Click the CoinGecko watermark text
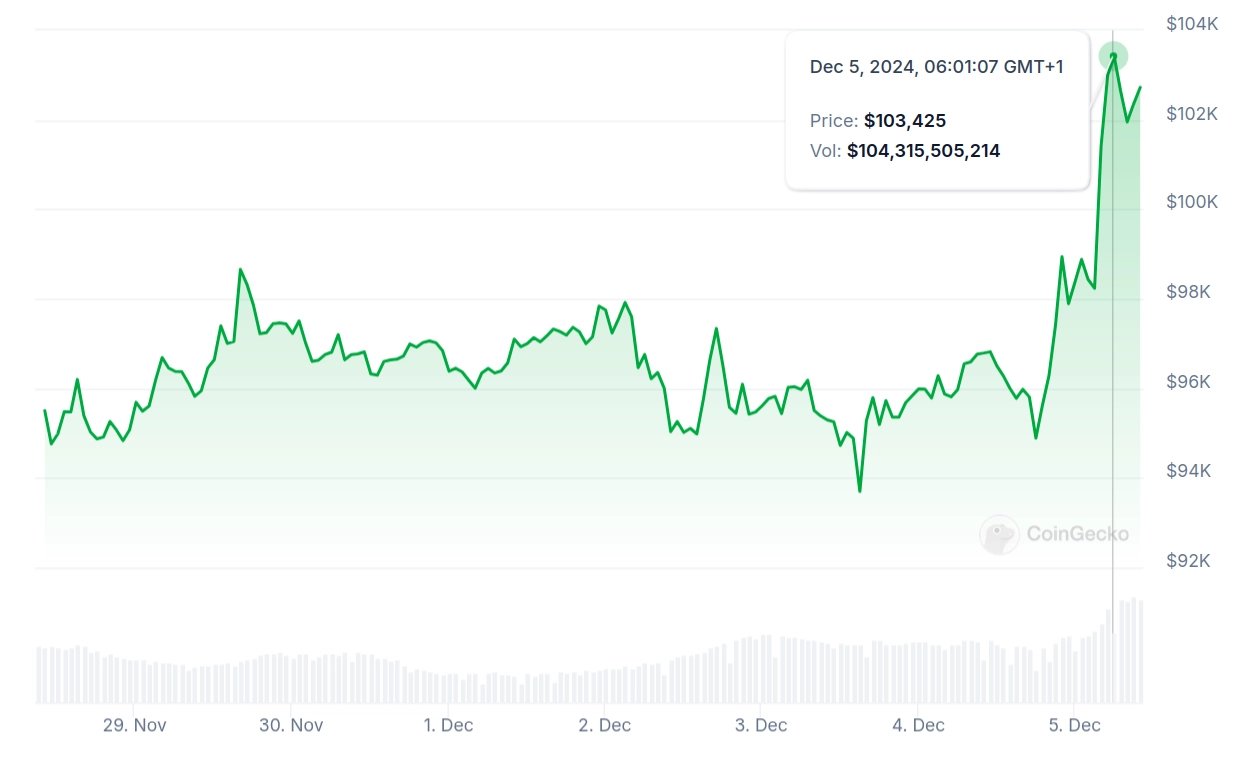This screenshot has height=767, width=1236. coord(1077,534)
